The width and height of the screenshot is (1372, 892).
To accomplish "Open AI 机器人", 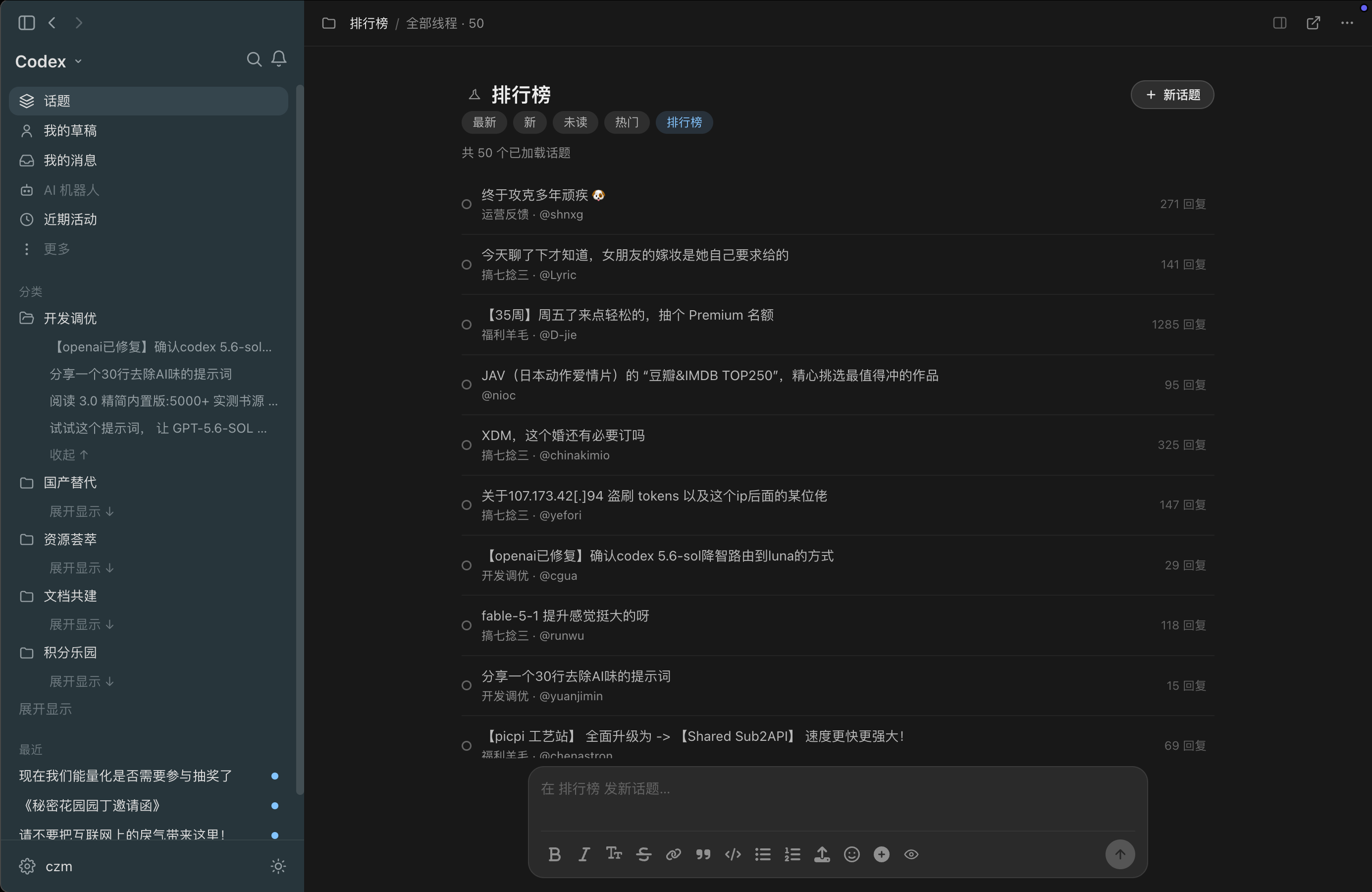I will [149, 190].
